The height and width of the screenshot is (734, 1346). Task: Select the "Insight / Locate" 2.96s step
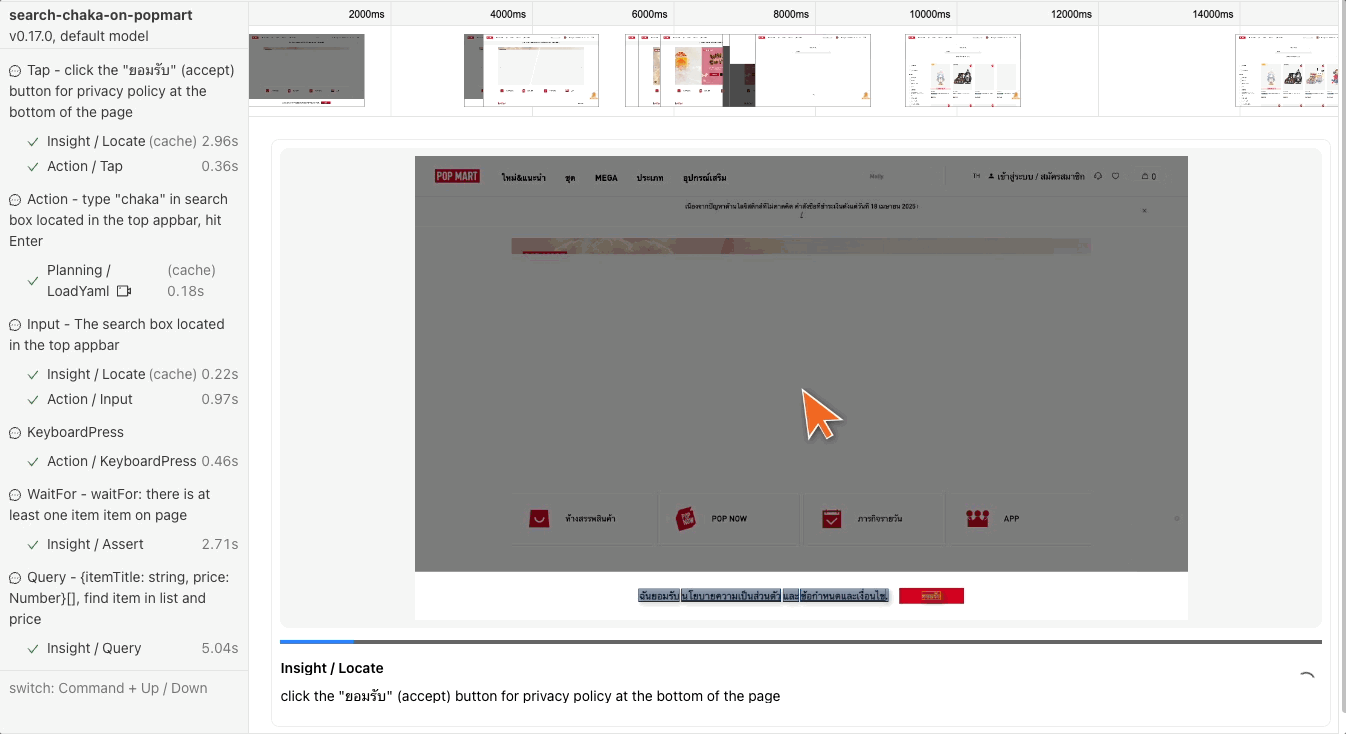[x=130, y=141]
